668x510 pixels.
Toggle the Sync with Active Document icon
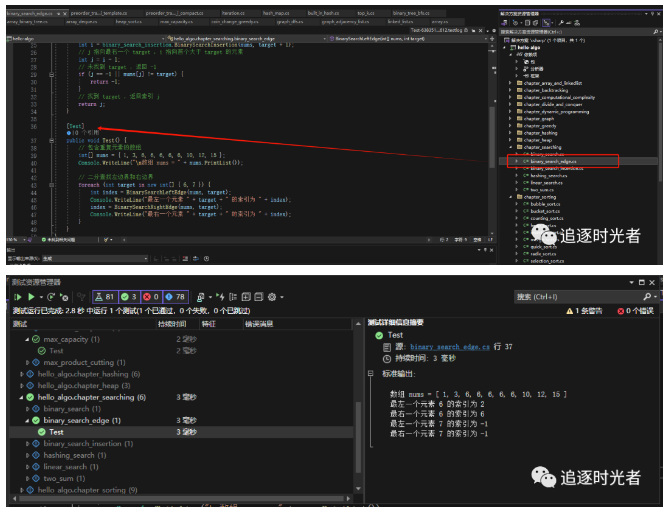pos(547,23)
